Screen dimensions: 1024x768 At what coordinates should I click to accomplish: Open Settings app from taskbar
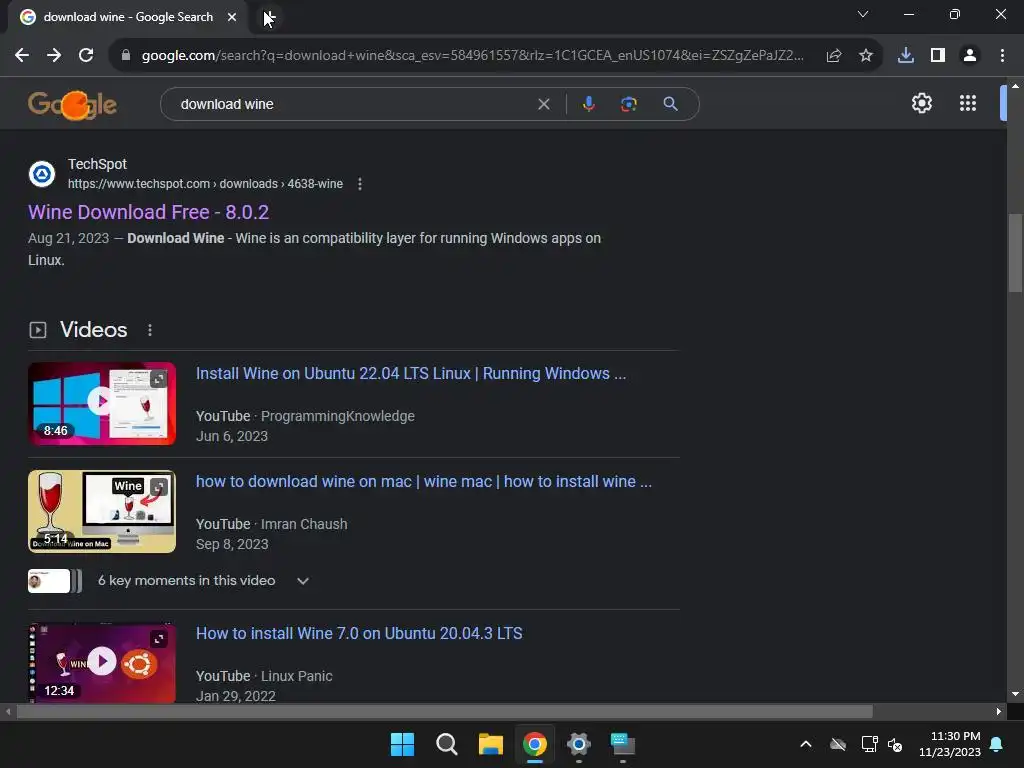tap(579, 744)
